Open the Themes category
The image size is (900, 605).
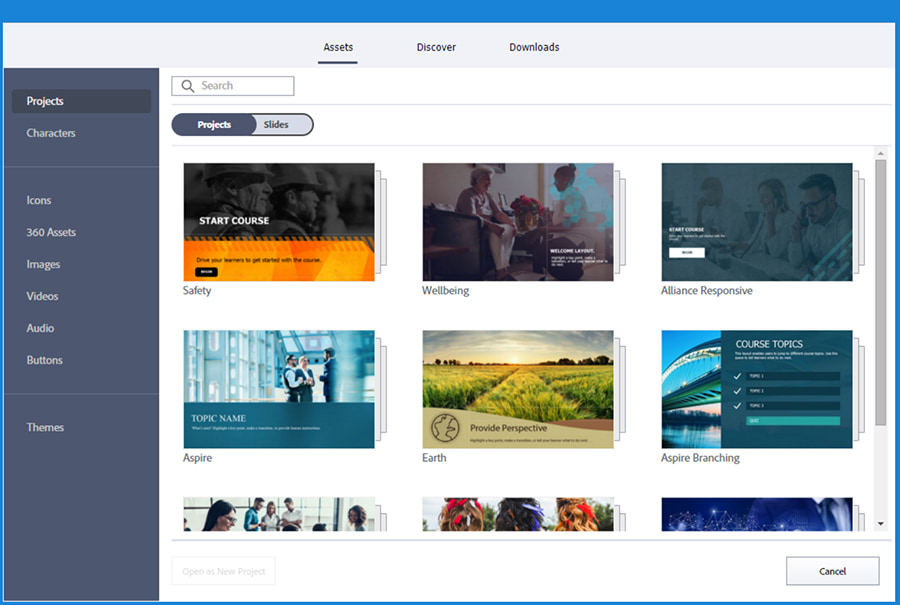tap(45, 428)
